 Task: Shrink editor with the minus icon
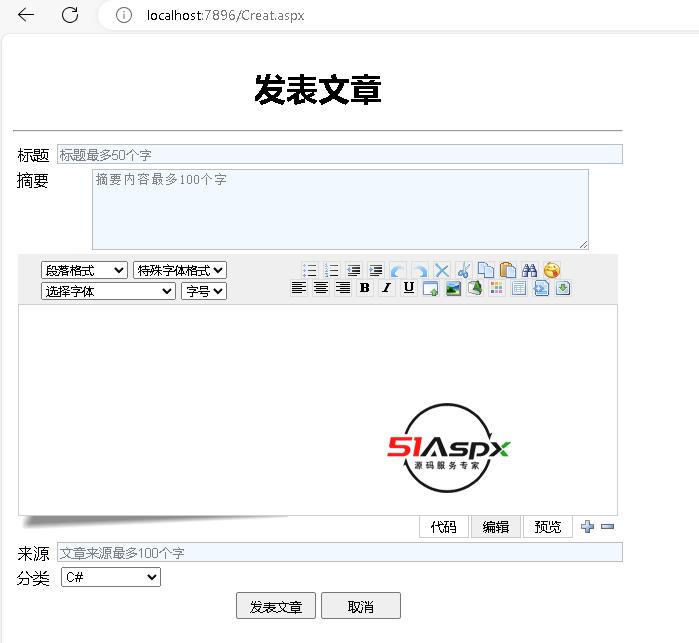coord(607,527)
